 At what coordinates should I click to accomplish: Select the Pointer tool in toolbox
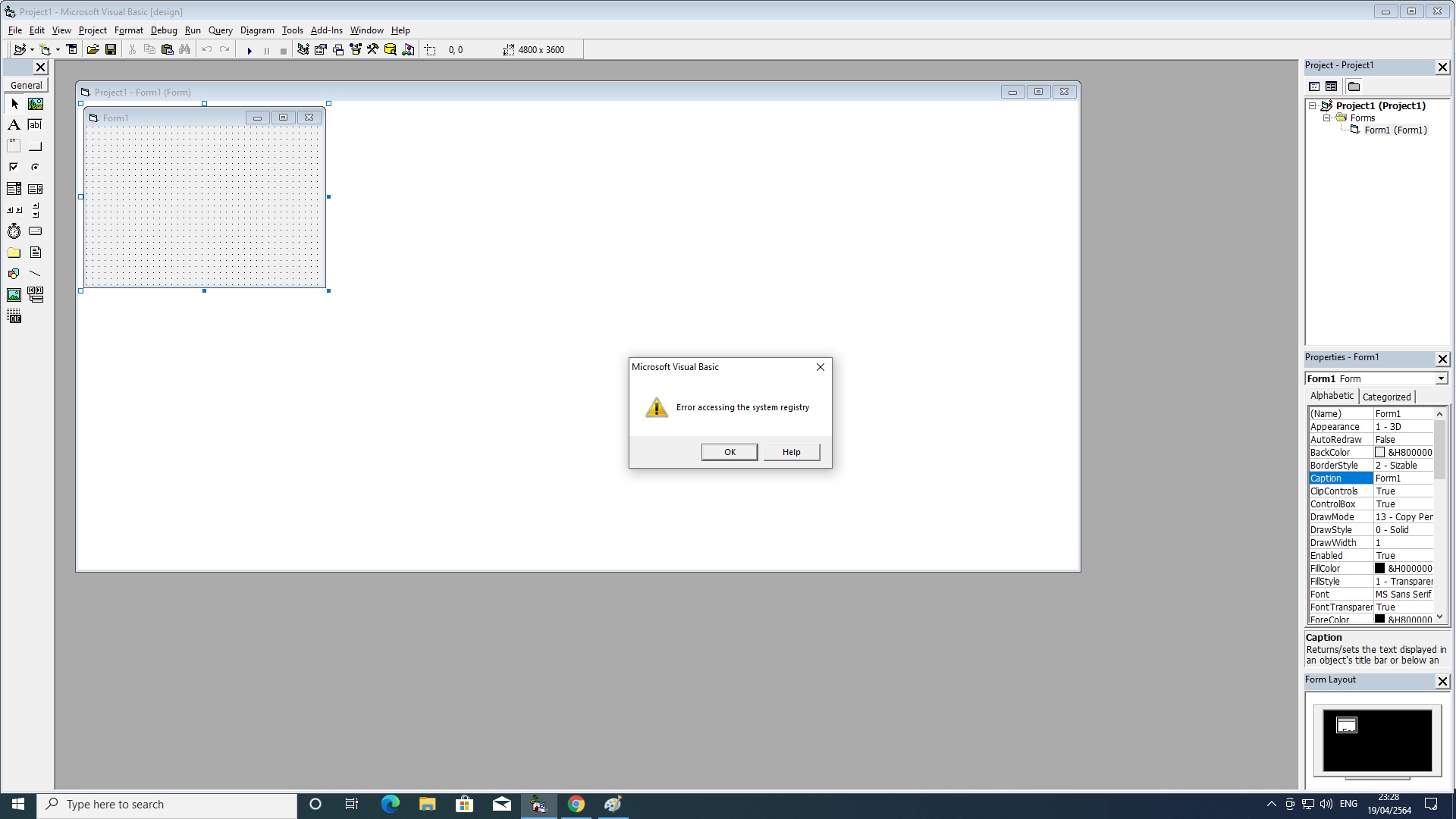tap(14, 104)
